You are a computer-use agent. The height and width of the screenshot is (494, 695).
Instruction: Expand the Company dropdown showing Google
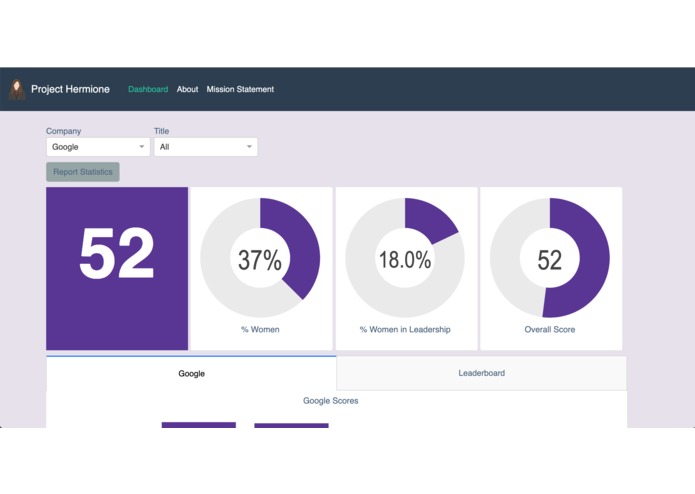pos(98,147)
